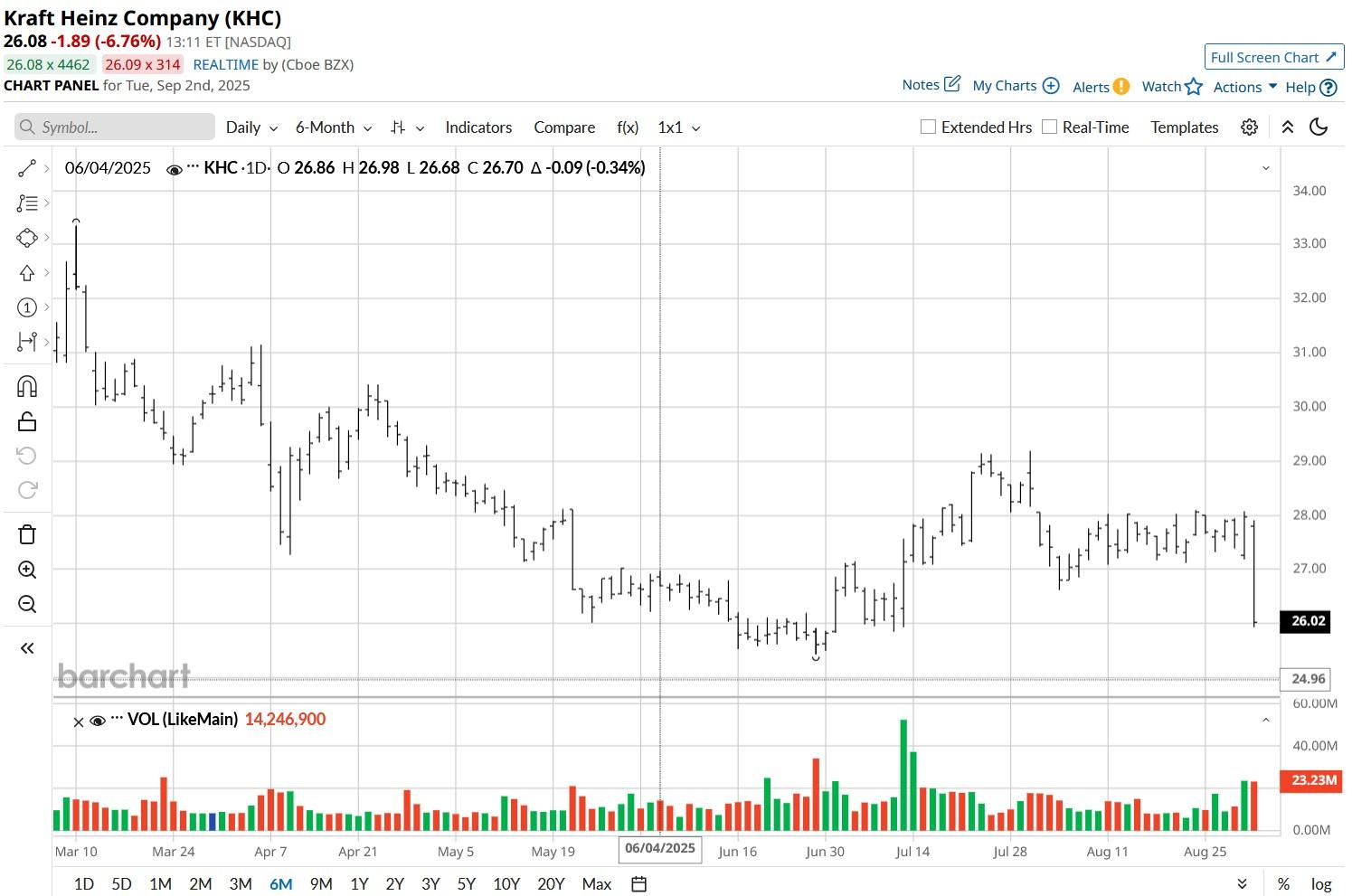Select the 1M time range
The height and width of the screenshot is (896, 1352).
(160, 883)
